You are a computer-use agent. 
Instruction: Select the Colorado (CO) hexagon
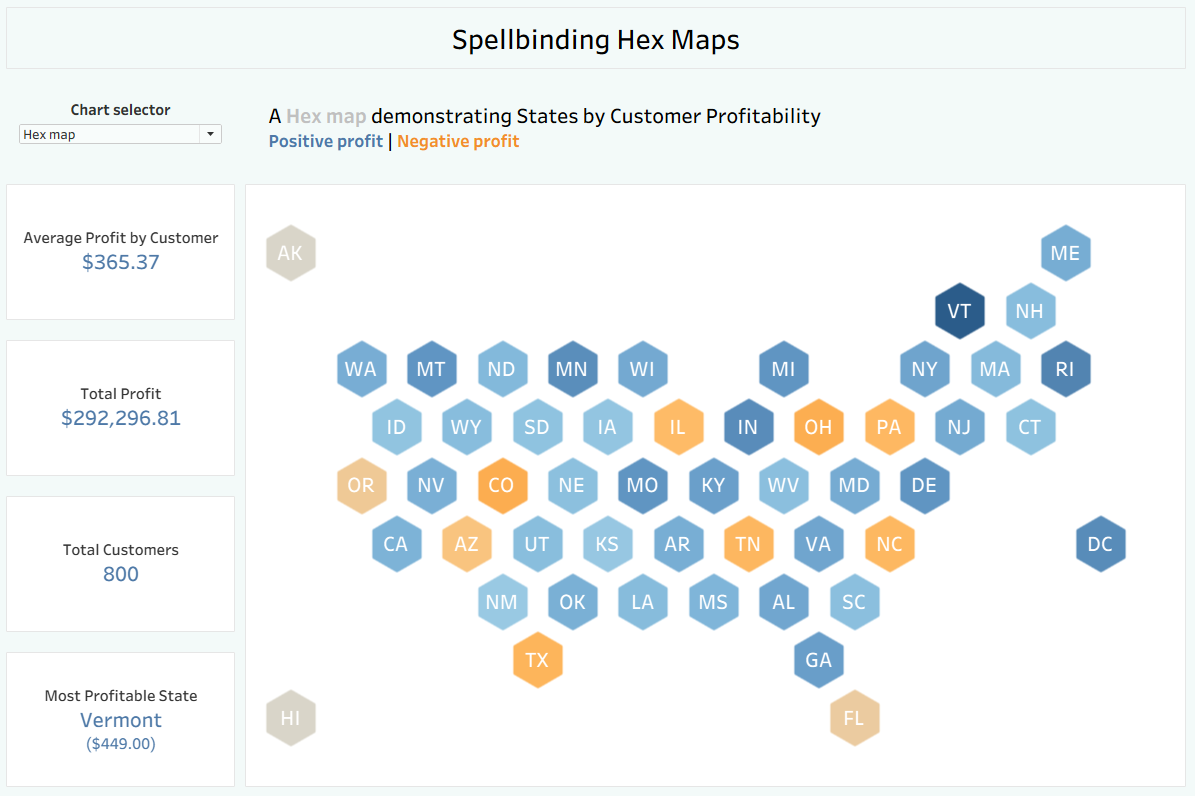[x=502, y=486]
